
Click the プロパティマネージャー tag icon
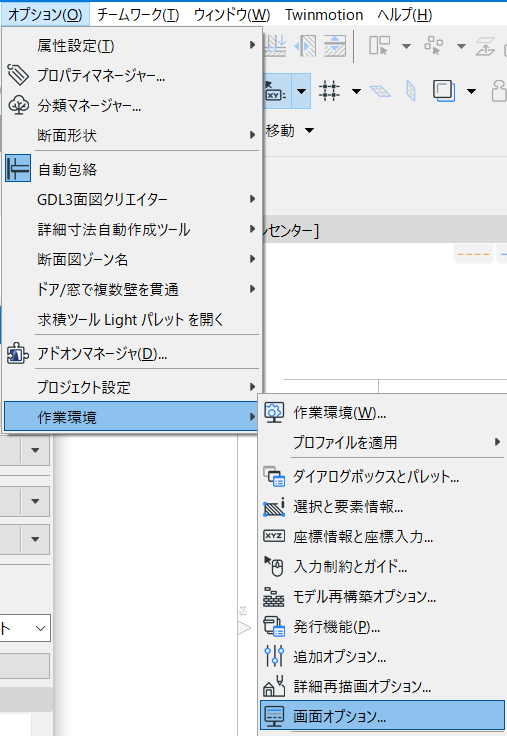point(18,75)
